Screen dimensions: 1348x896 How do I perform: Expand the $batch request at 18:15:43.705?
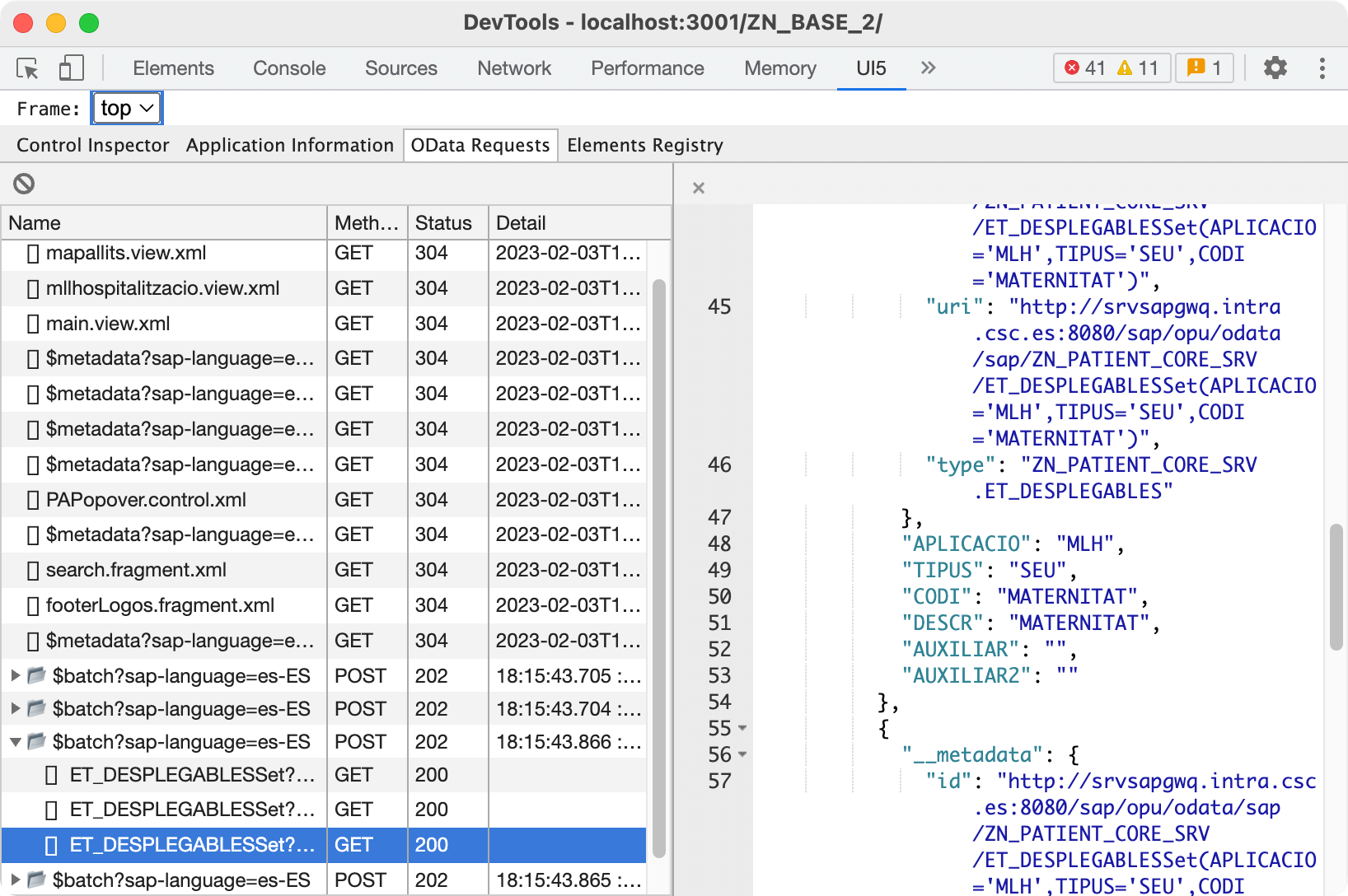[x=15, y=676]
